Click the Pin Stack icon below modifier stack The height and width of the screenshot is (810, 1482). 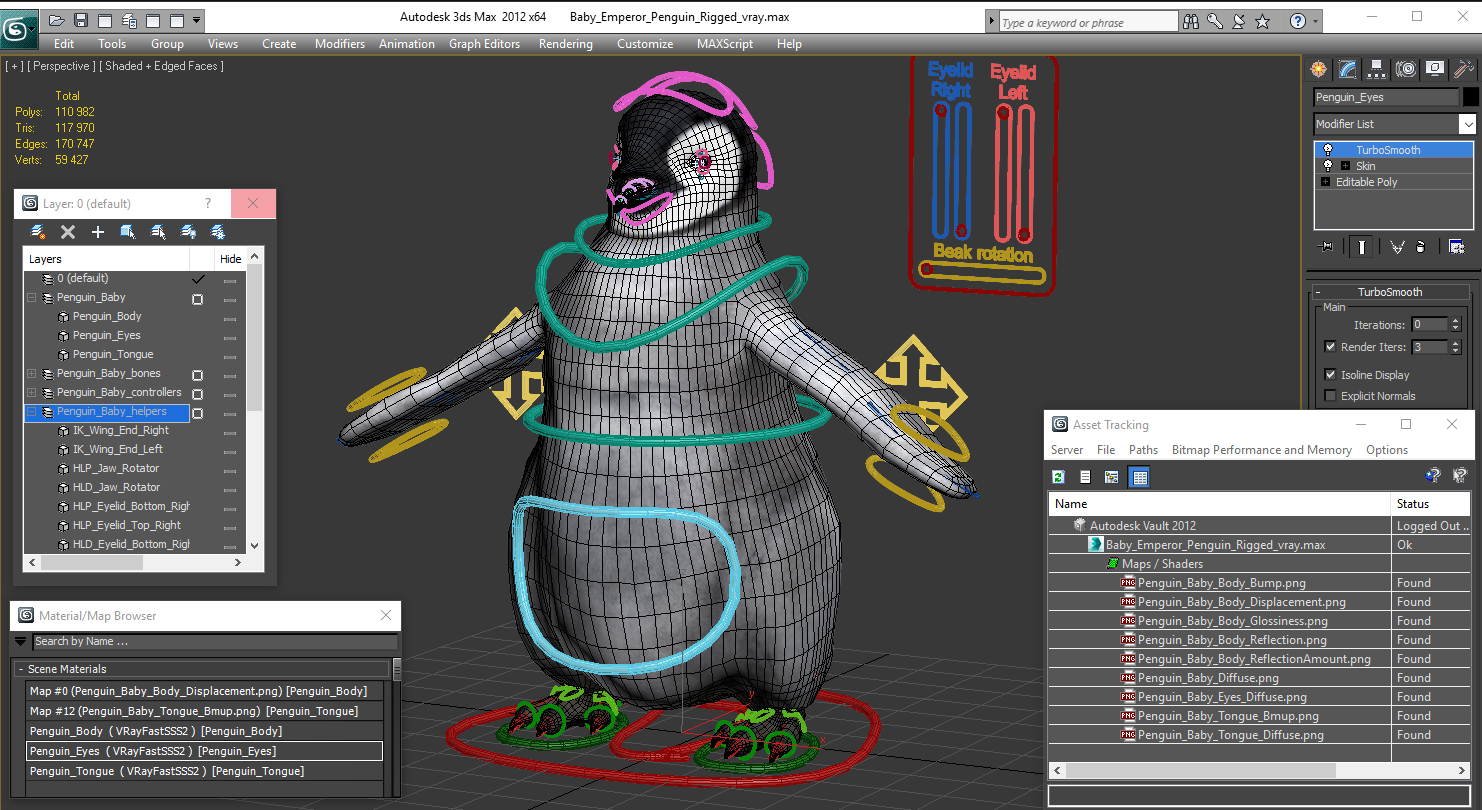click(x=1327, y=246)
